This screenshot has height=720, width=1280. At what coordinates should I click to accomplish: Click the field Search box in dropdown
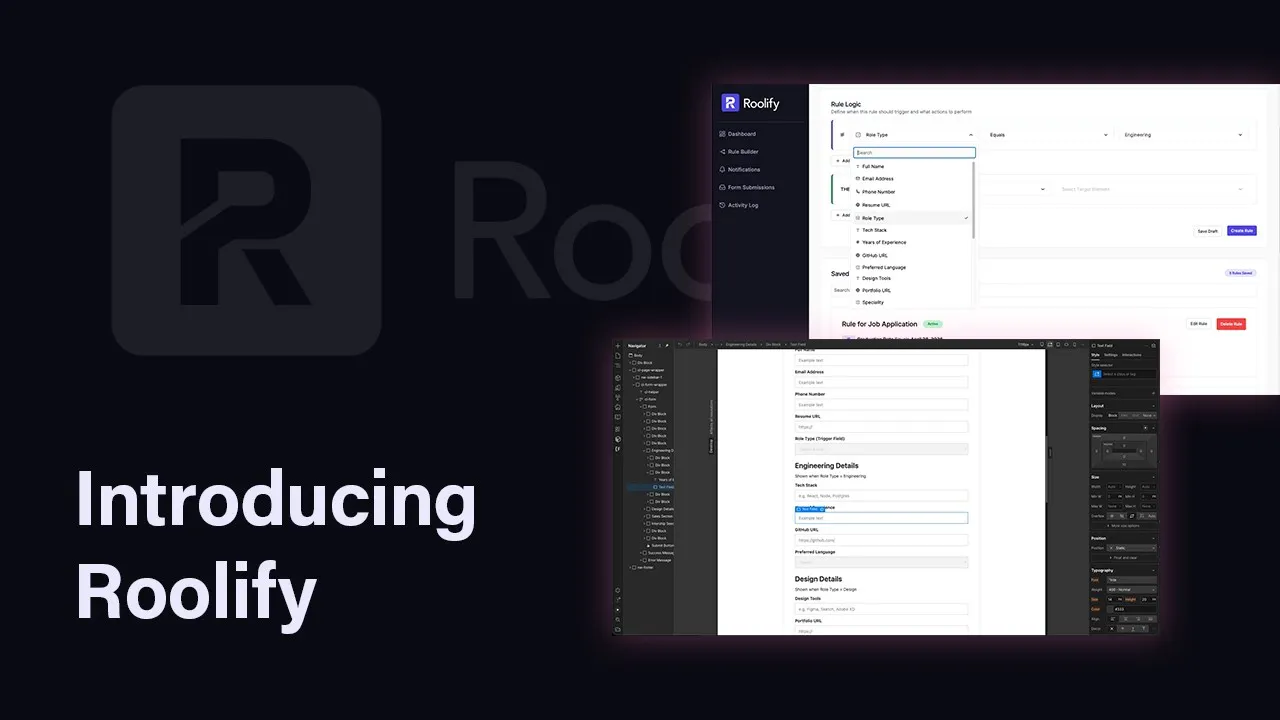coord(914,153)
